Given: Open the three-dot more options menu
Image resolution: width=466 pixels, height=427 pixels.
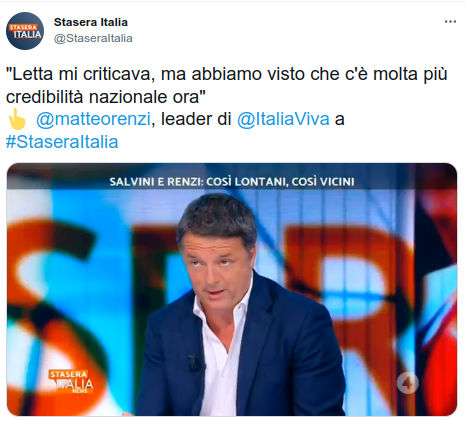Looking at the screenshot, I should pos(450,22).
